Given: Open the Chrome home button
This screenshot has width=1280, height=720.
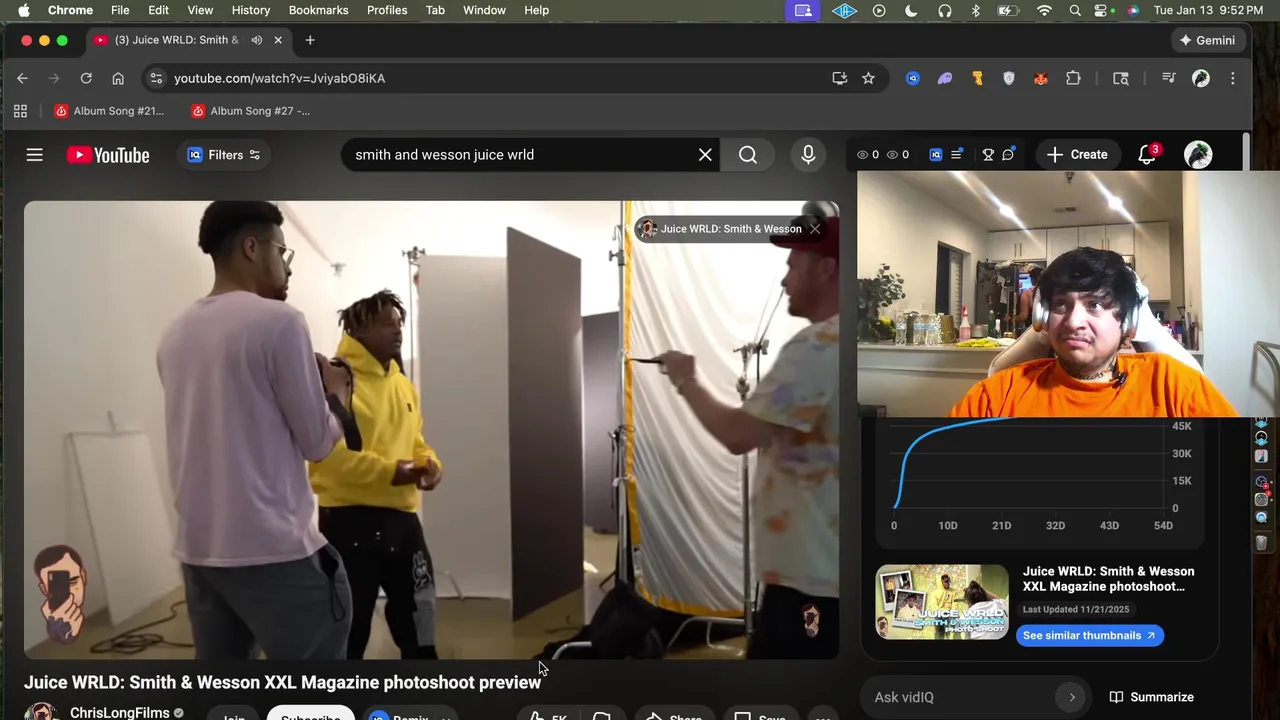Looking at the screenshot, I should coord(118,78).
